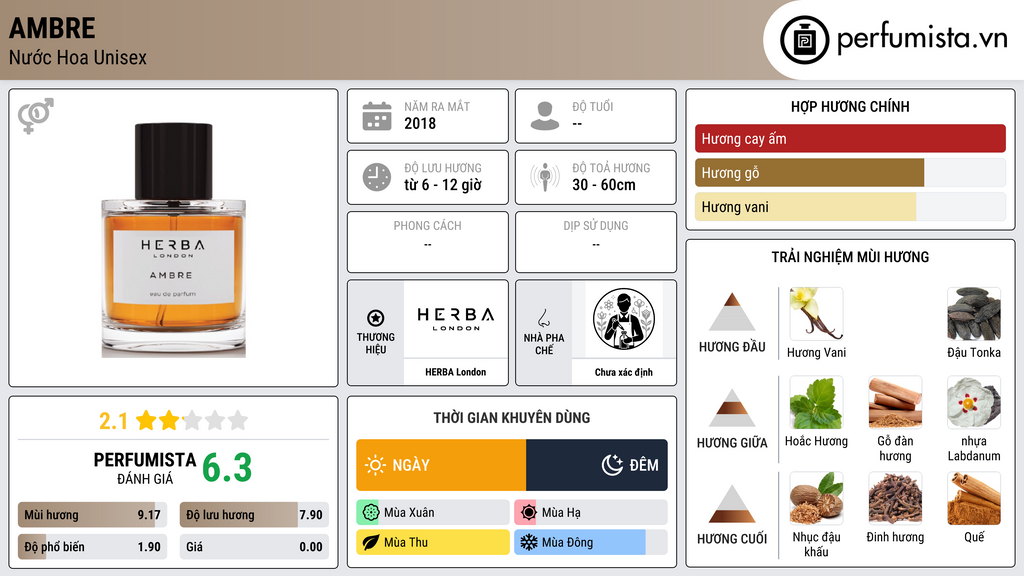
Task: Click the Đinh hương note image
Action: (x=895, y=499)
